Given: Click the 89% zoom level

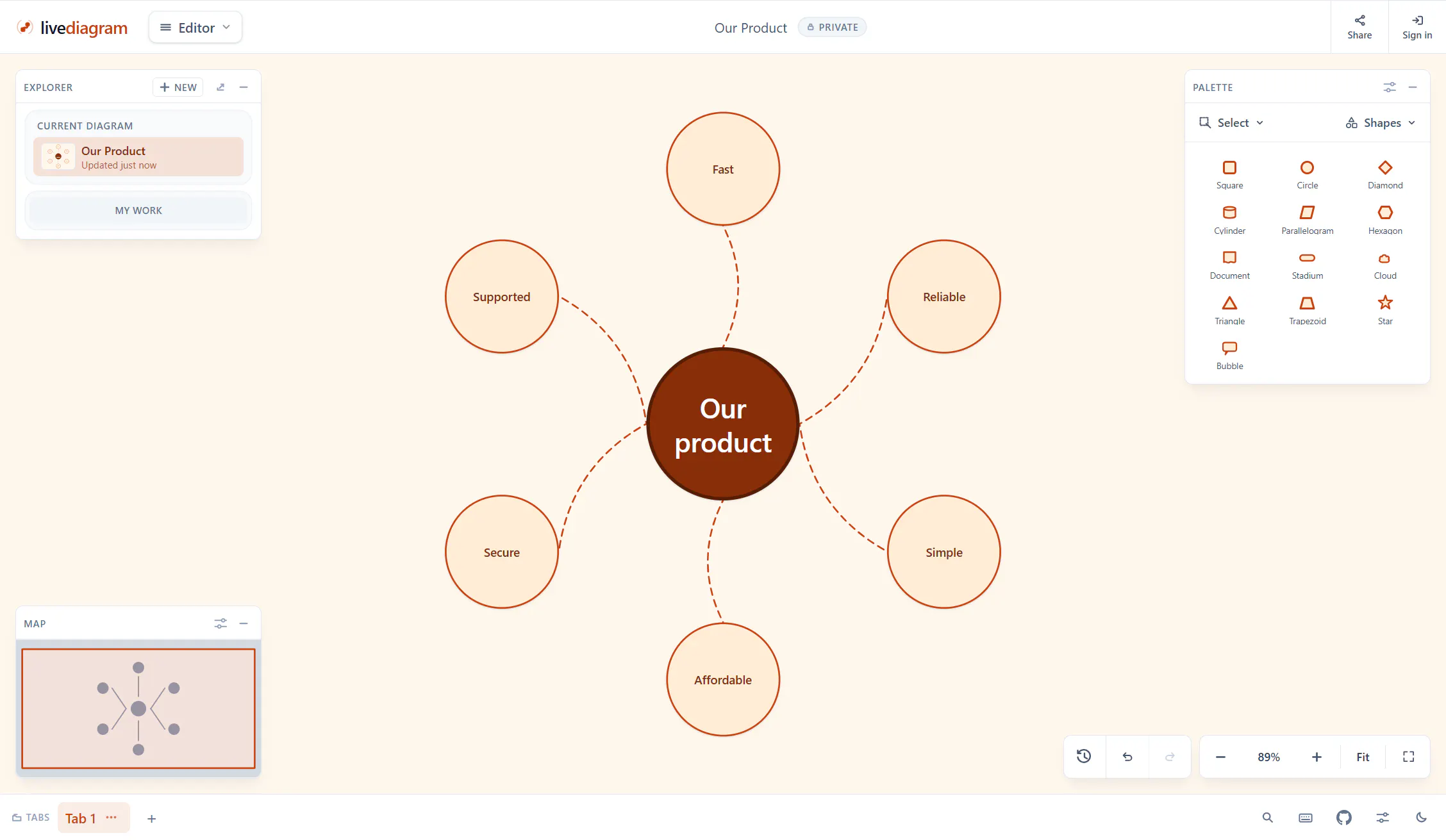Looking at the screenshot, I should point(1268,757).
